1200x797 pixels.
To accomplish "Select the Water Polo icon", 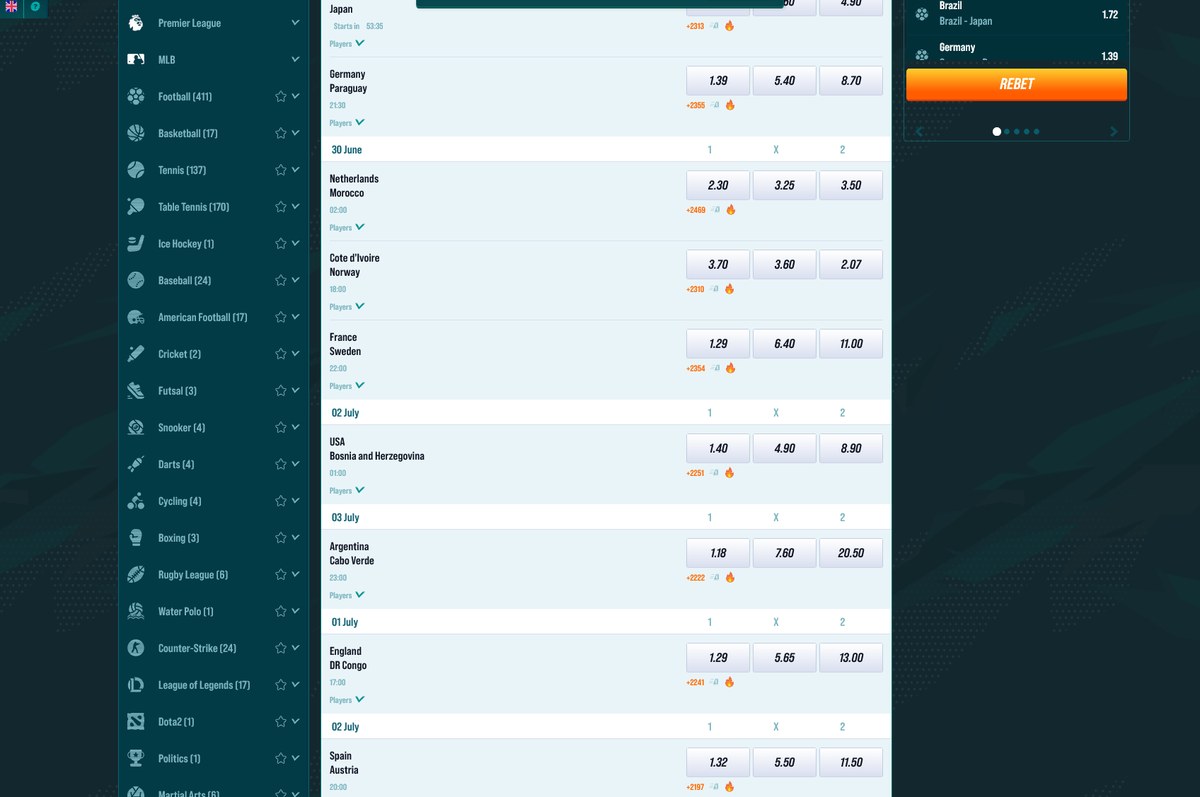I will (x=136, y=611).
